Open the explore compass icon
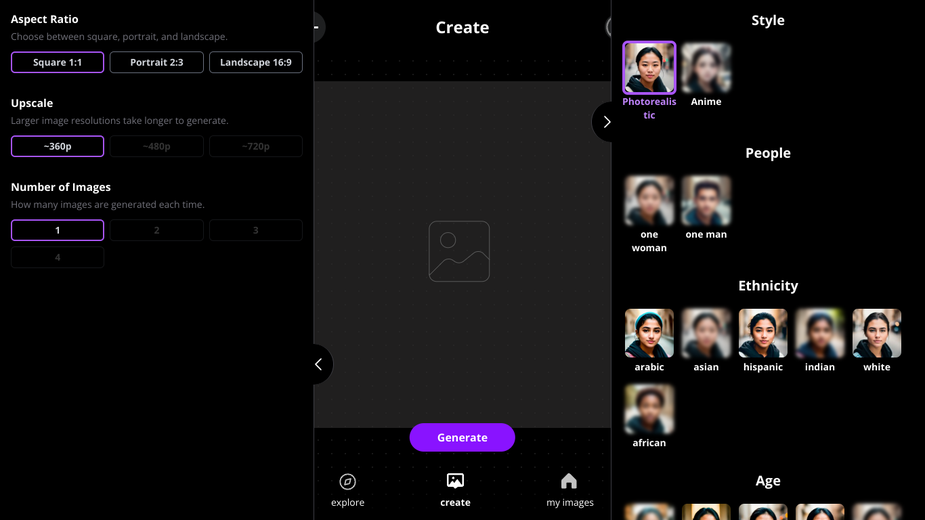 347,482
